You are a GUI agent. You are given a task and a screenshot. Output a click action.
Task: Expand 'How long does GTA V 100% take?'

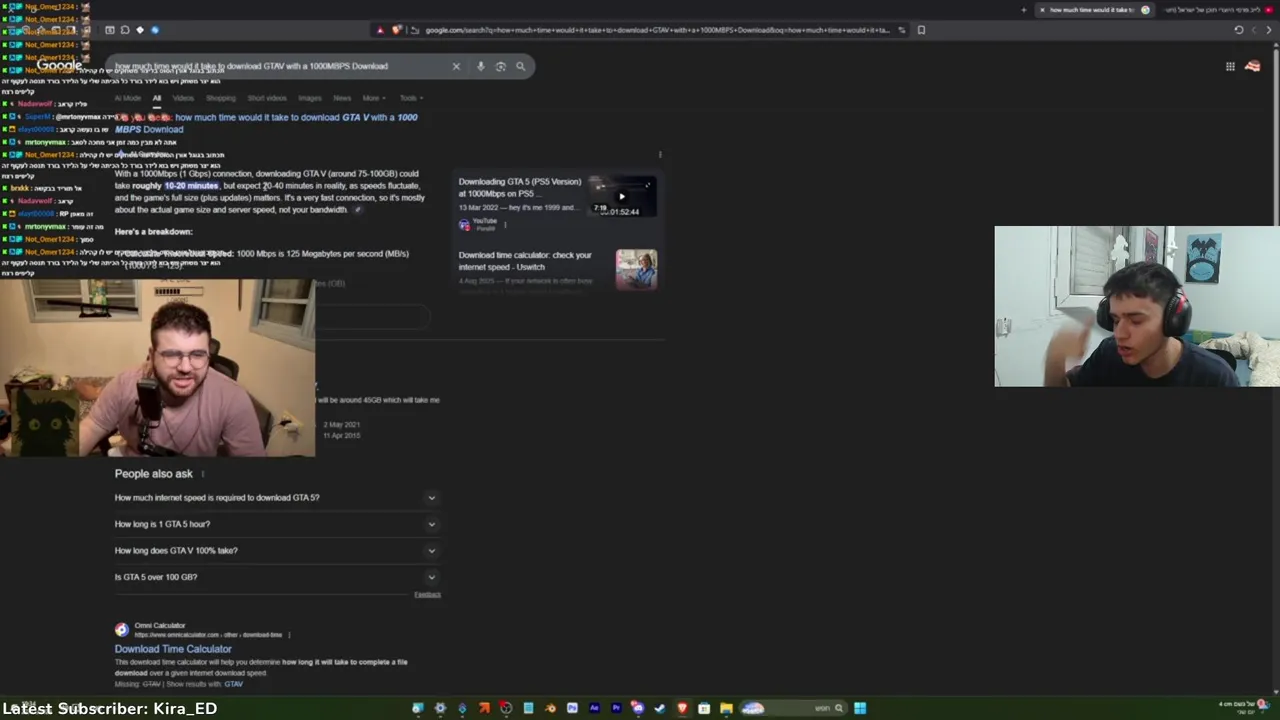click(x=277, y=551)
